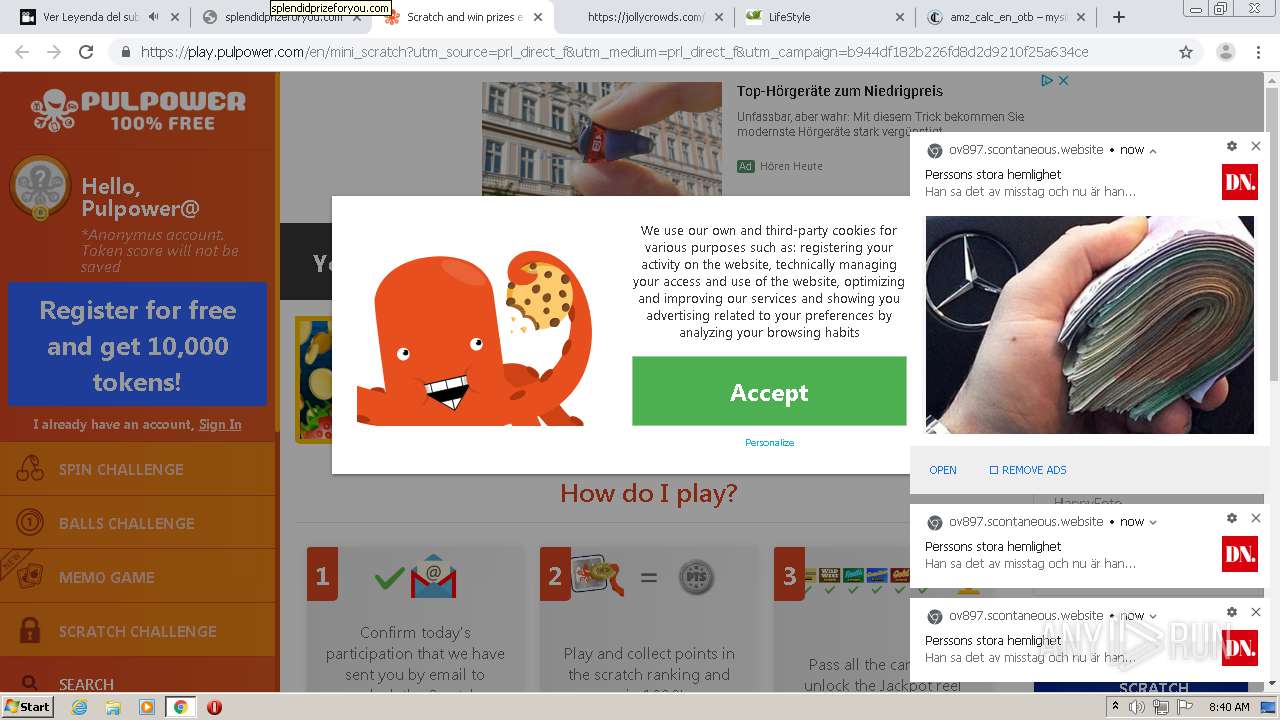Click the hearing aid ad thumbnail image

601,139
